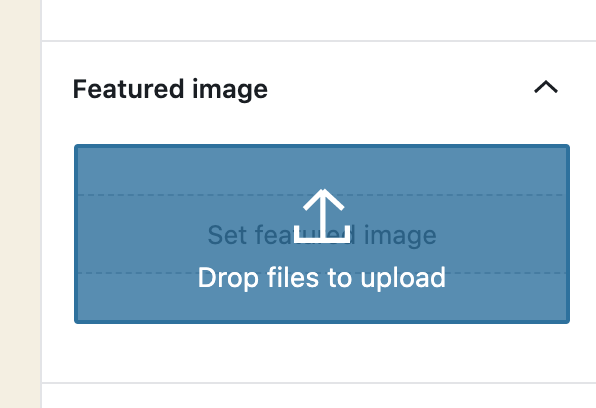Click the upload arrow icon in the drop zone
The height and width of the screenshot is (408, 596).
[322, 216]
